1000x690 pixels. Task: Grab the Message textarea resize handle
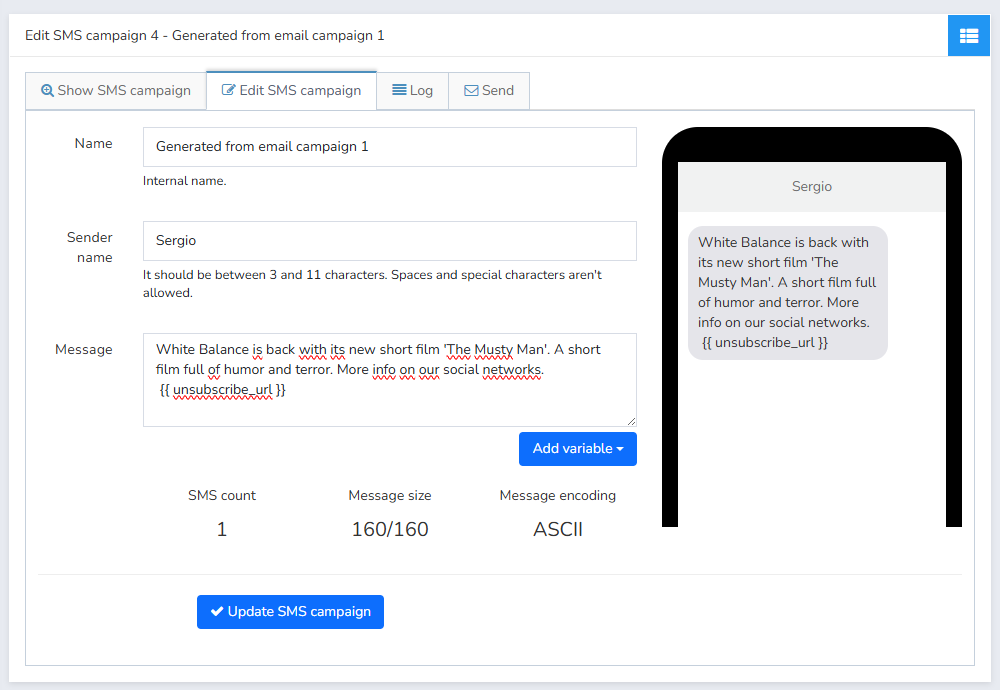631,421
